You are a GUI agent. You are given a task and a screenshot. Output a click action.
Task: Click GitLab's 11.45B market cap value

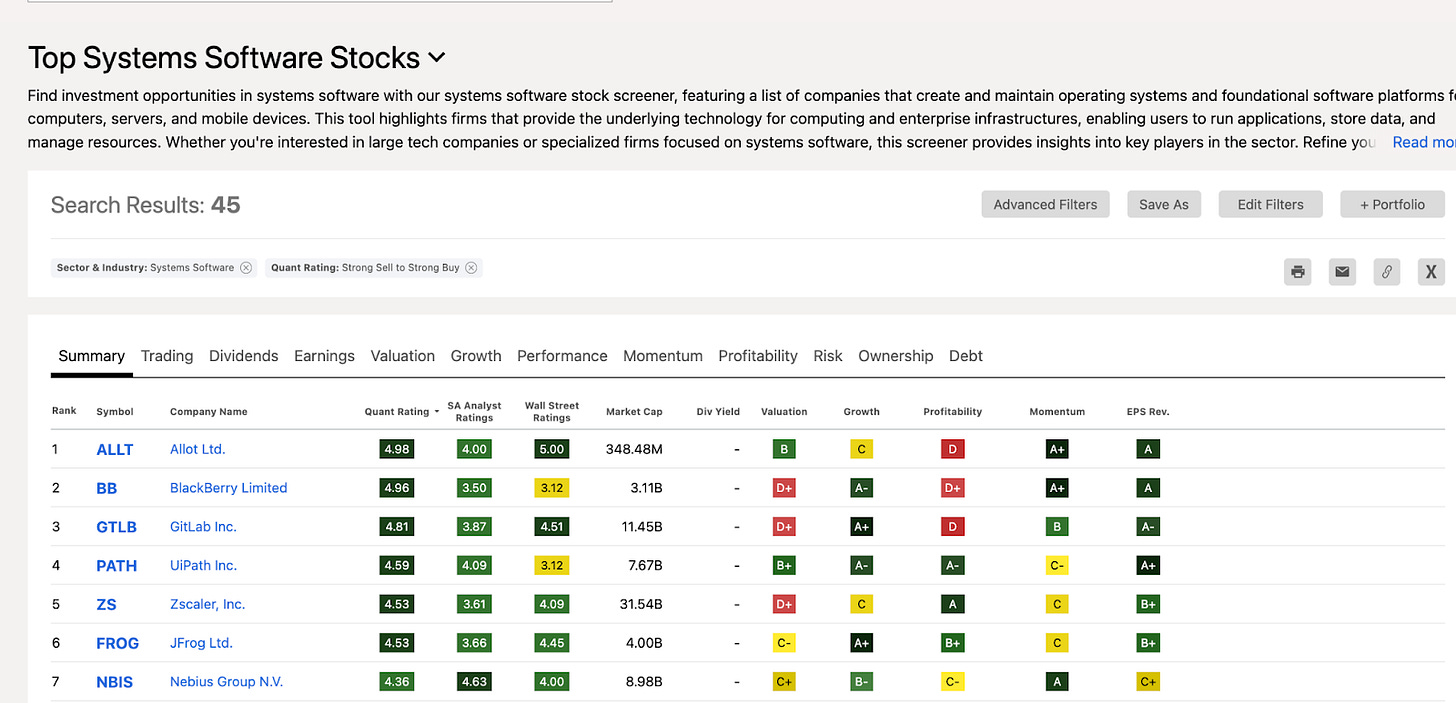coord(641,527)
